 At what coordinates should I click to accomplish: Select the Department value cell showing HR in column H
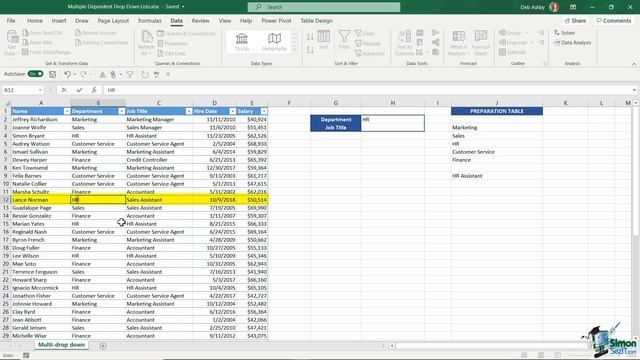pos(393,119)
